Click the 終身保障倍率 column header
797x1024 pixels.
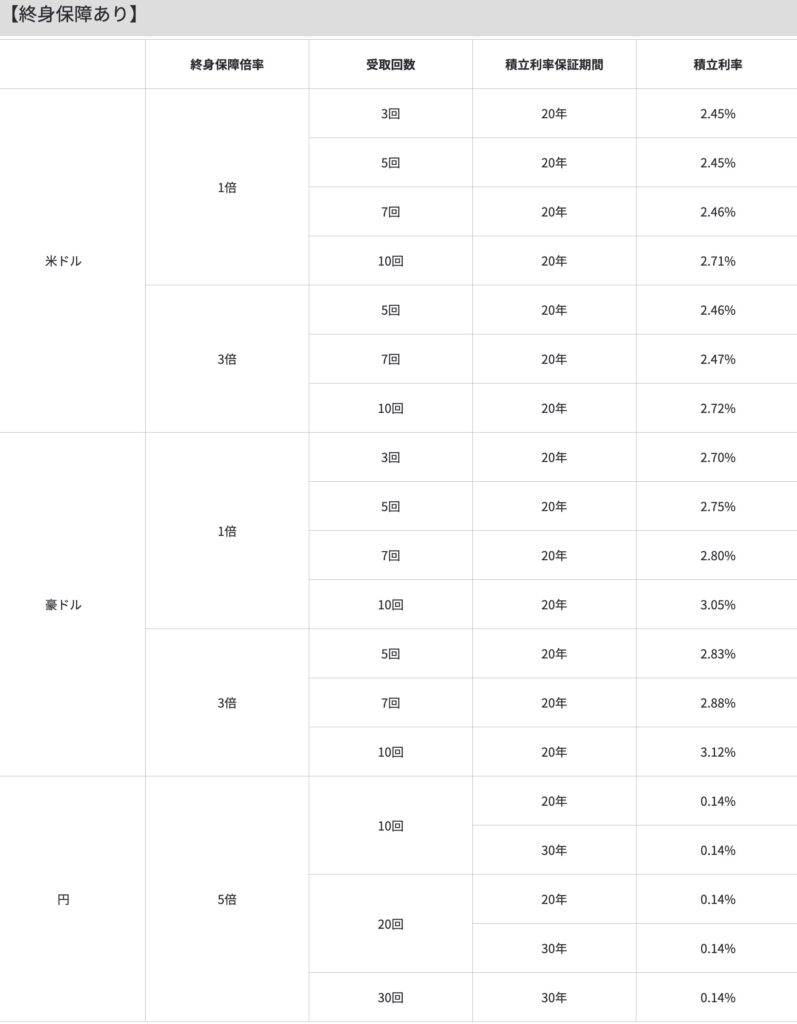coord(227,65)
